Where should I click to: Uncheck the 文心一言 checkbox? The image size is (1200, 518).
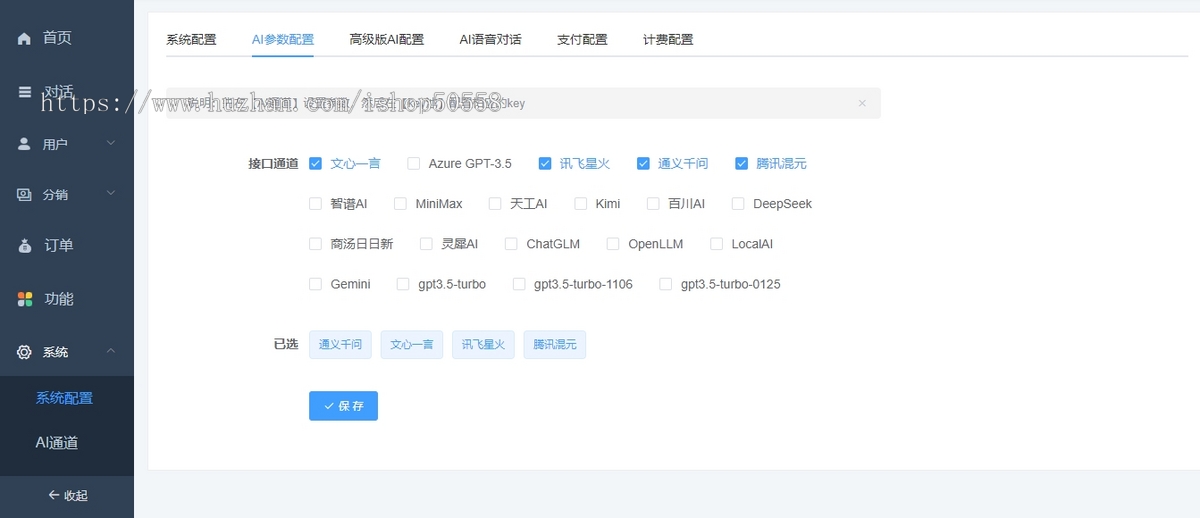coord(315,163)
